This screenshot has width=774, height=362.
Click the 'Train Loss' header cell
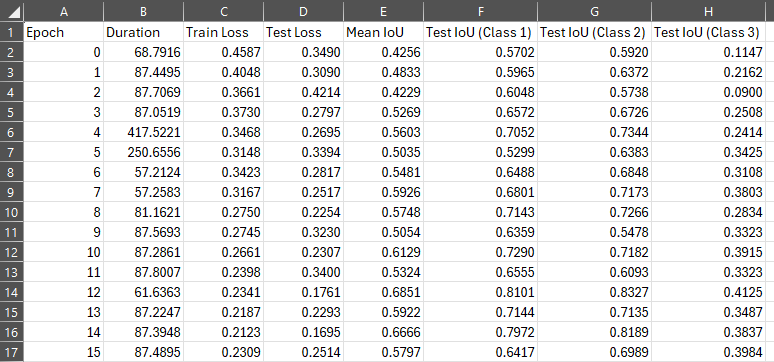click(223, 32)
